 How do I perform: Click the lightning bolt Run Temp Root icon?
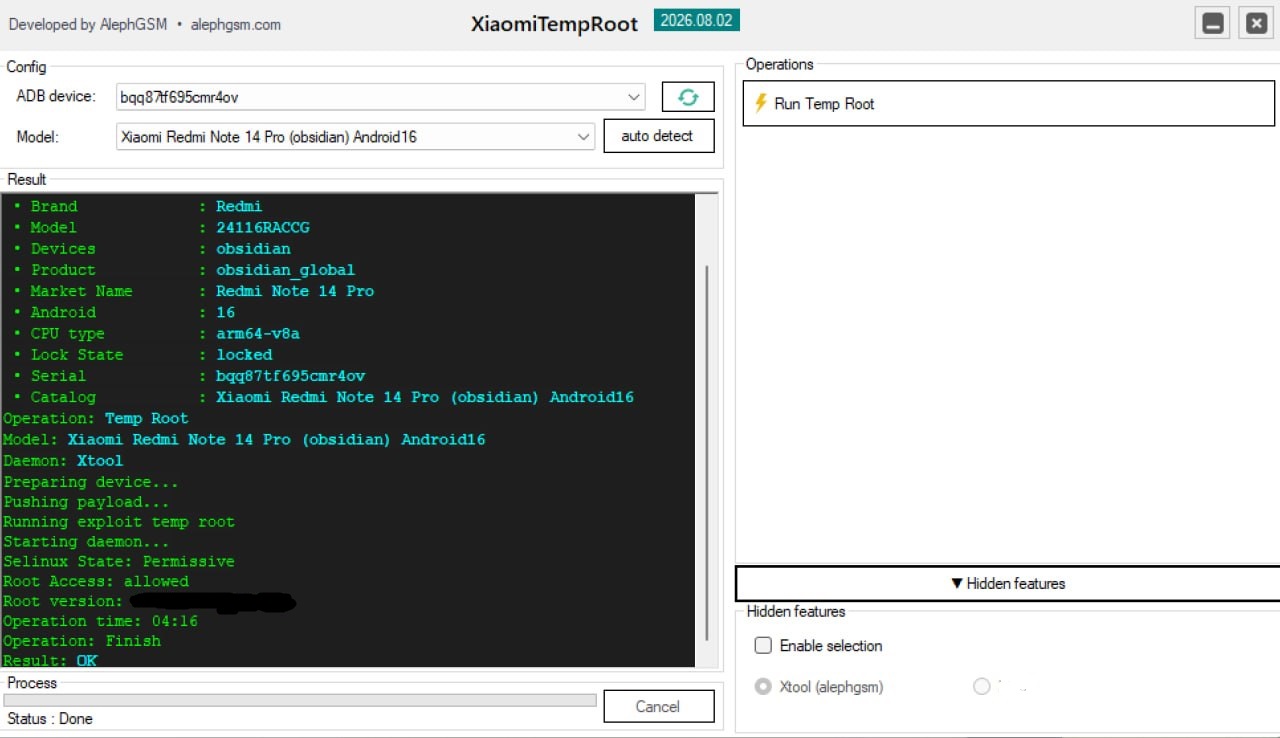761,103
